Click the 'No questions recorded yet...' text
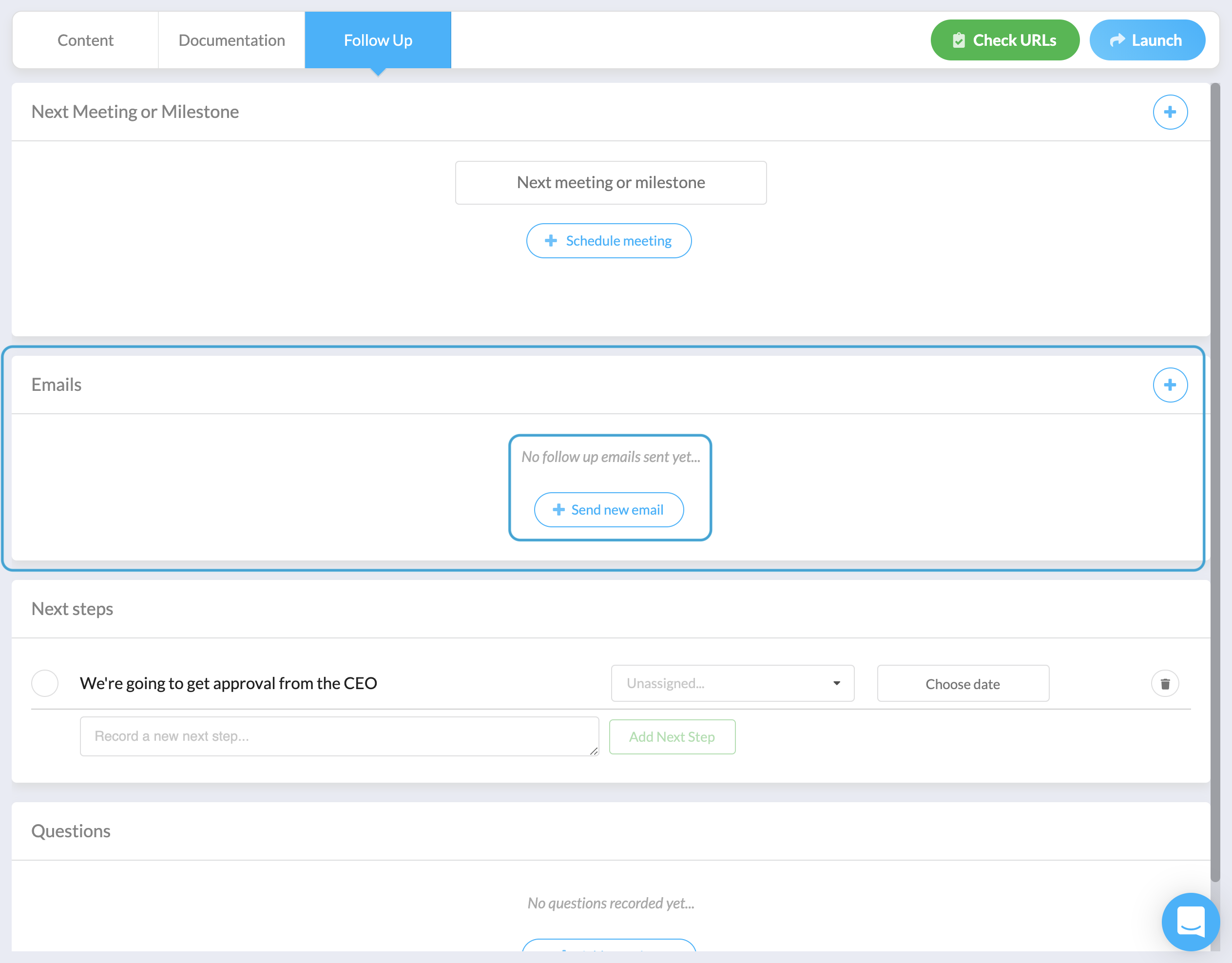Screen dimensions: 1232x963 (610, 903)
